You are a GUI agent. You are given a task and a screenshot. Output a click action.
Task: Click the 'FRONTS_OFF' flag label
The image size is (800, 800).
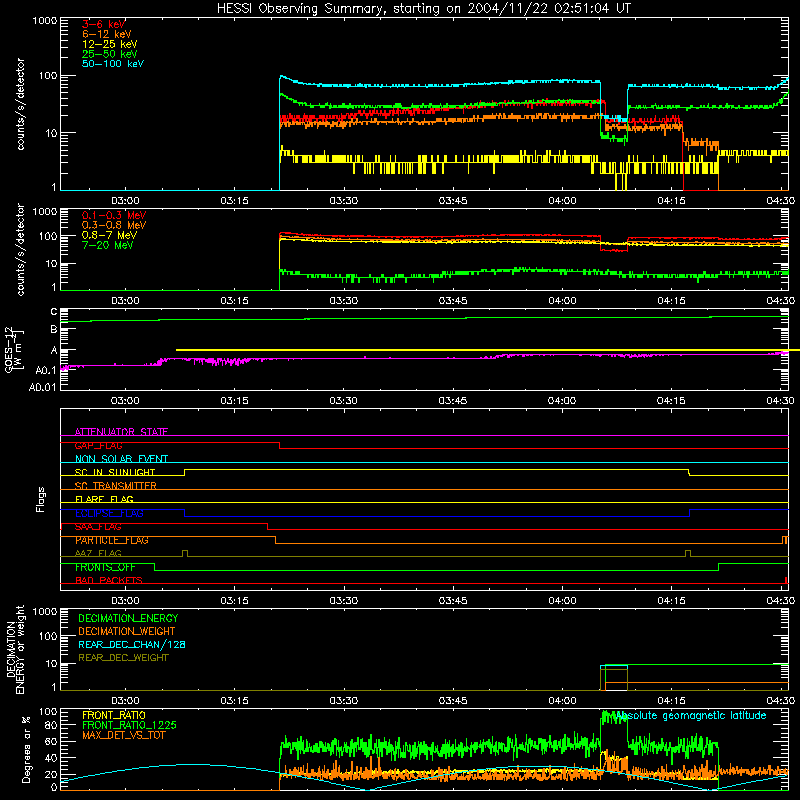click(x=105, y=567)
